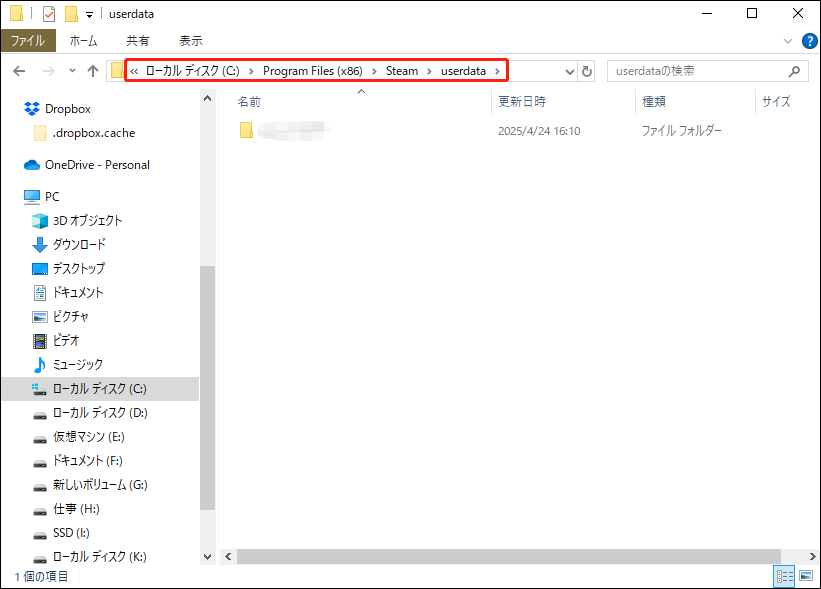Expand the ribbon with the chevron
The width and height of the screenshot is (821, 589).
[787, 41]
